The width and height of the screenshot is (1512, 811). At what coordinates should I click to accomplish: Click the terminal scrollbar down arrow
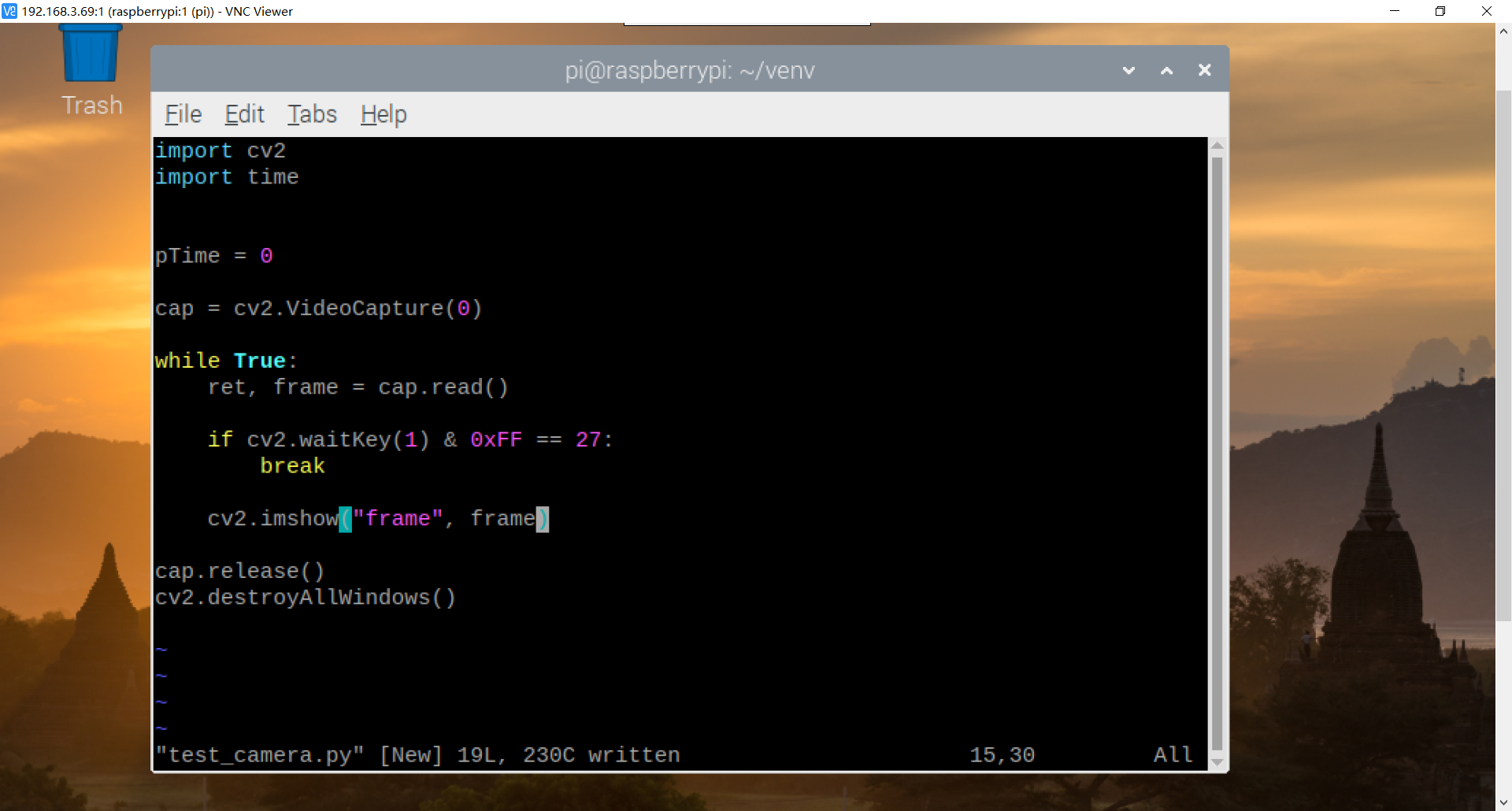pos(1217,761)
